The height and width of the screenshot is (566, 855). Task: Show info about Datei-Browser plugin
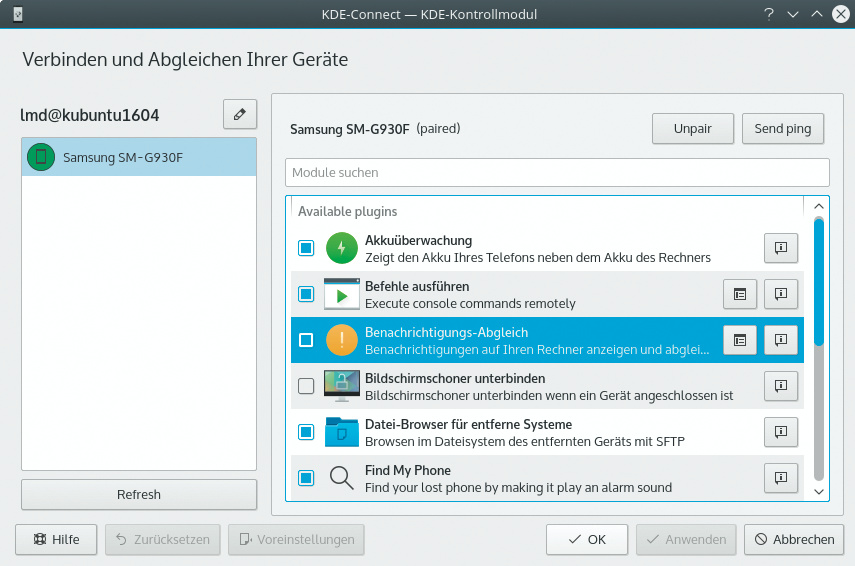[x=781, y=432]
